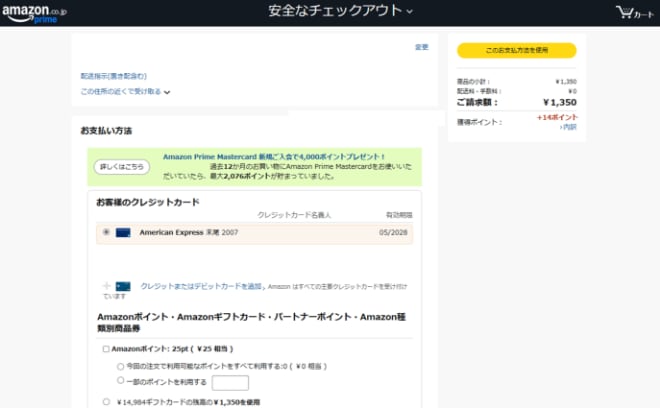660x408 pixels.
Task: Click the お支払い方法 heading
Action: pos(106,131)
